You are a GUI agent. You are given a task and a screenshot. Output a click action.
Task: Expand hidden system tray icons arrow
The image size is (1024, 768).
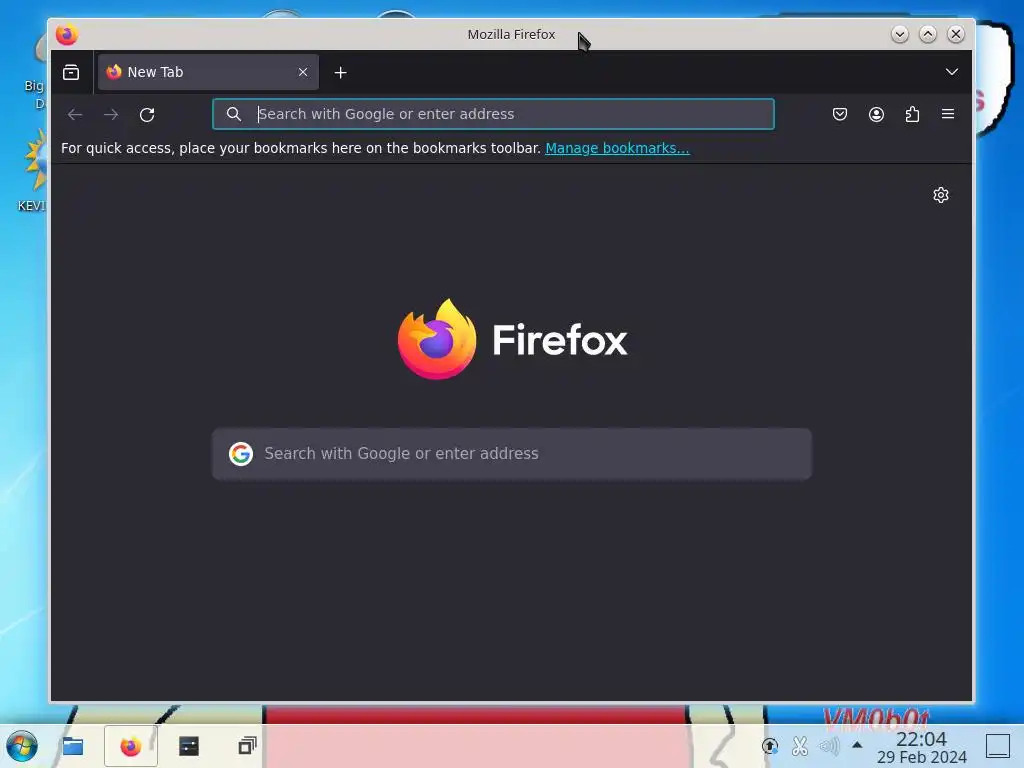(857, 745)
